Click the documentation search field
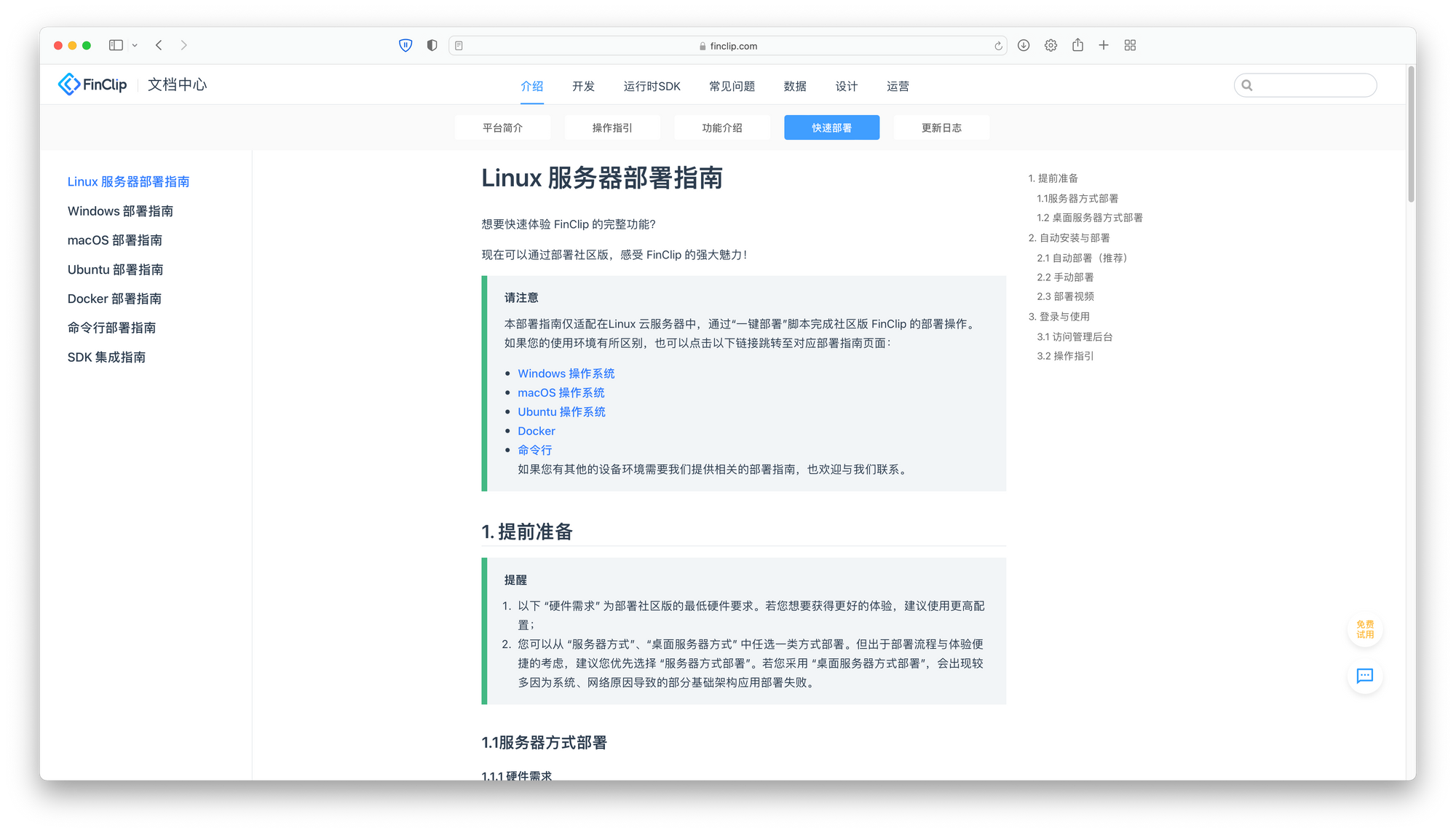 coord(1305,85)
